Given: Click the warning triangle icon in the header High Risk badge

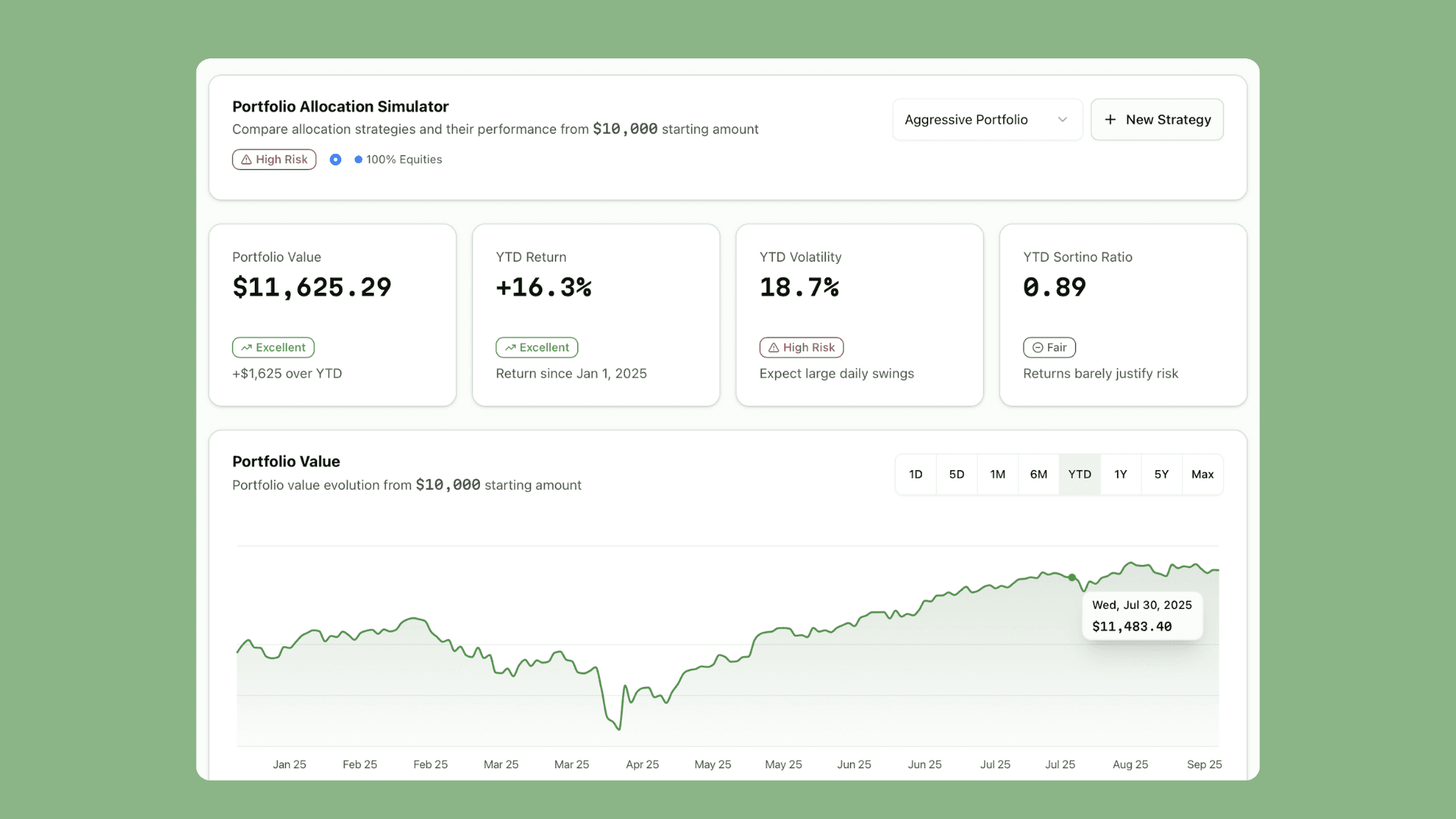Looking at the screenshot, I should click(246, 159).
